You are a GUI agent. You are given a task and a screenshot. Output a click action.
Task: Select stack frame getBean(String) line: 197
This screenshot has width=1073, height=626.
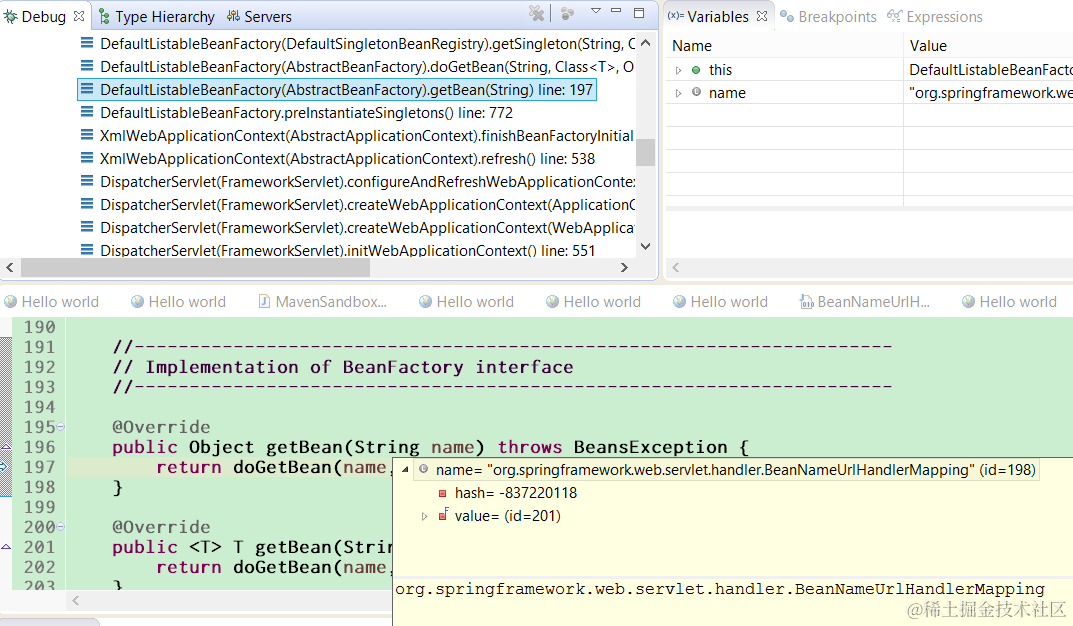[337, 90]
